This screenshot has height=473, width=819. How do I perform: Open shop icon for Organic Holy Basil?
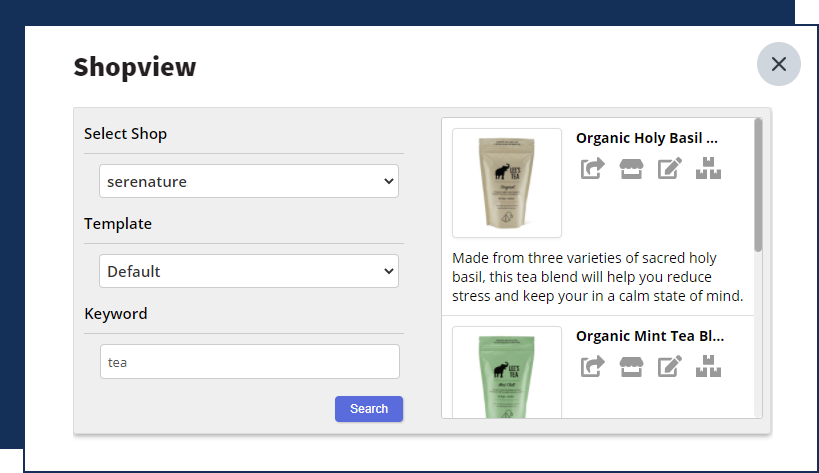[631, 168]
